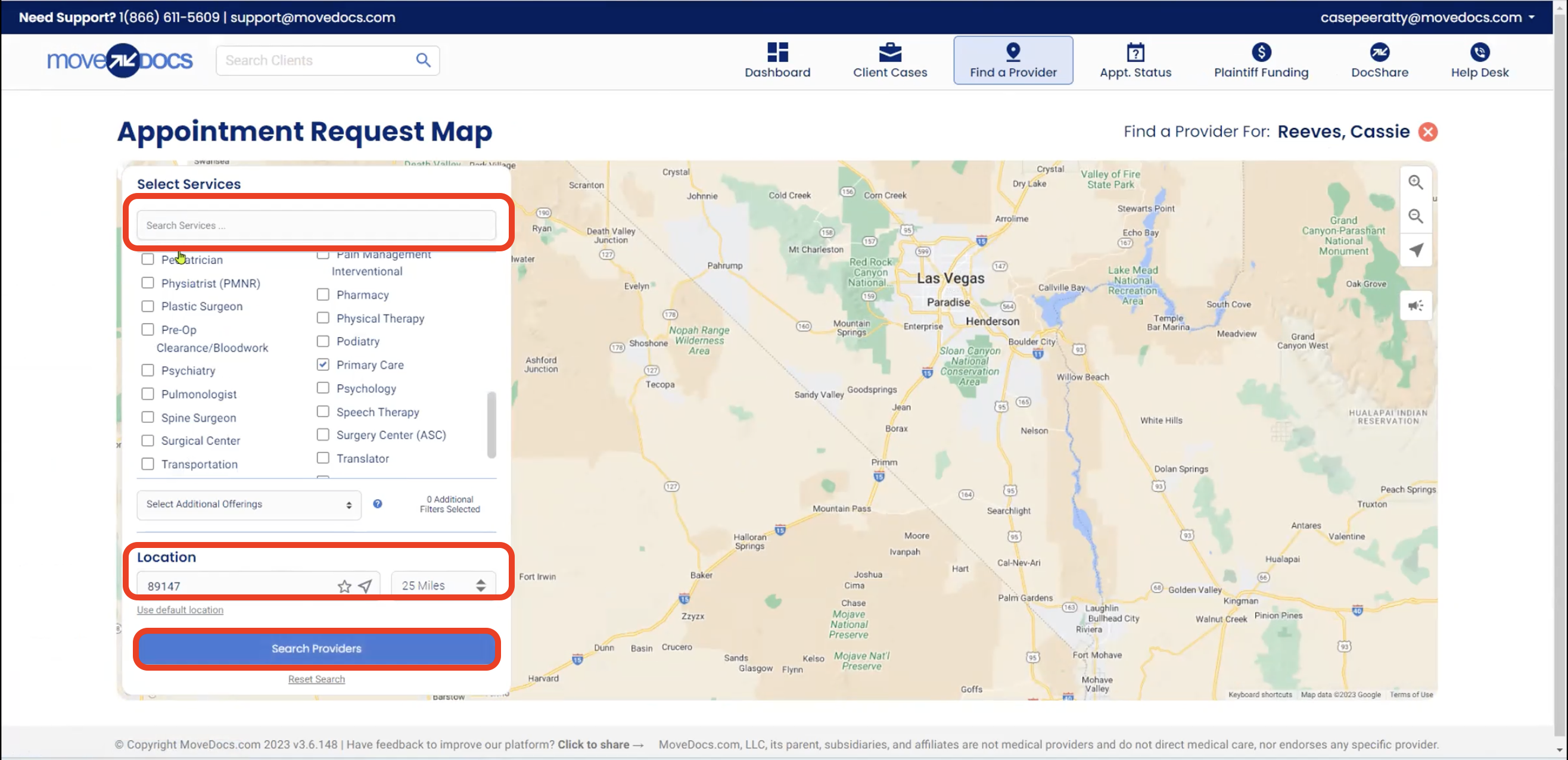
Task: Click the Search Providers button
Action: point(316,648)
